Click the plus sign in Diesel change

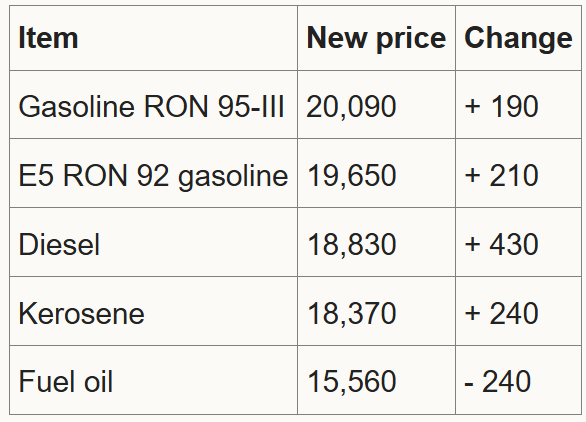coord(472,244)
